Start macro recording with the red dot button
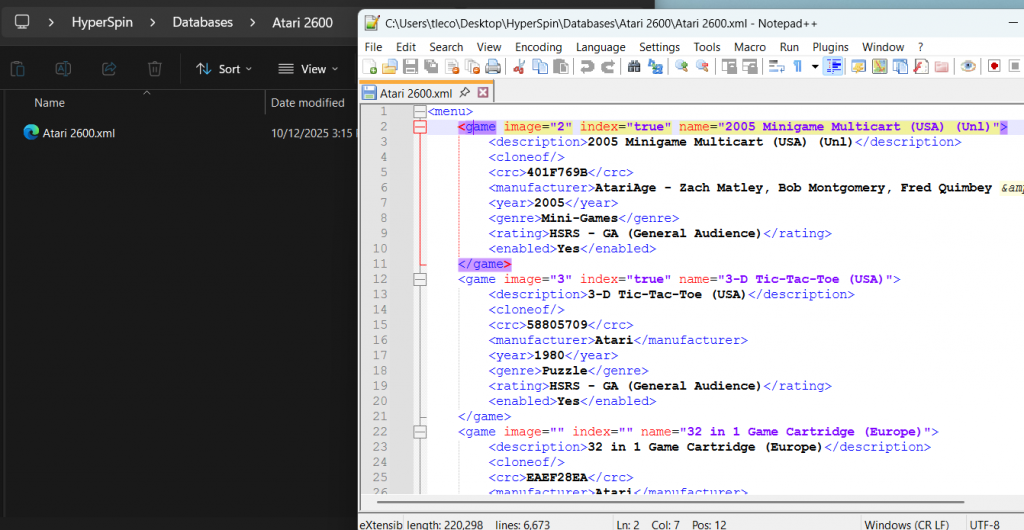The height and width of the screenshot is (530, 1024). click(x=994, y=67)
